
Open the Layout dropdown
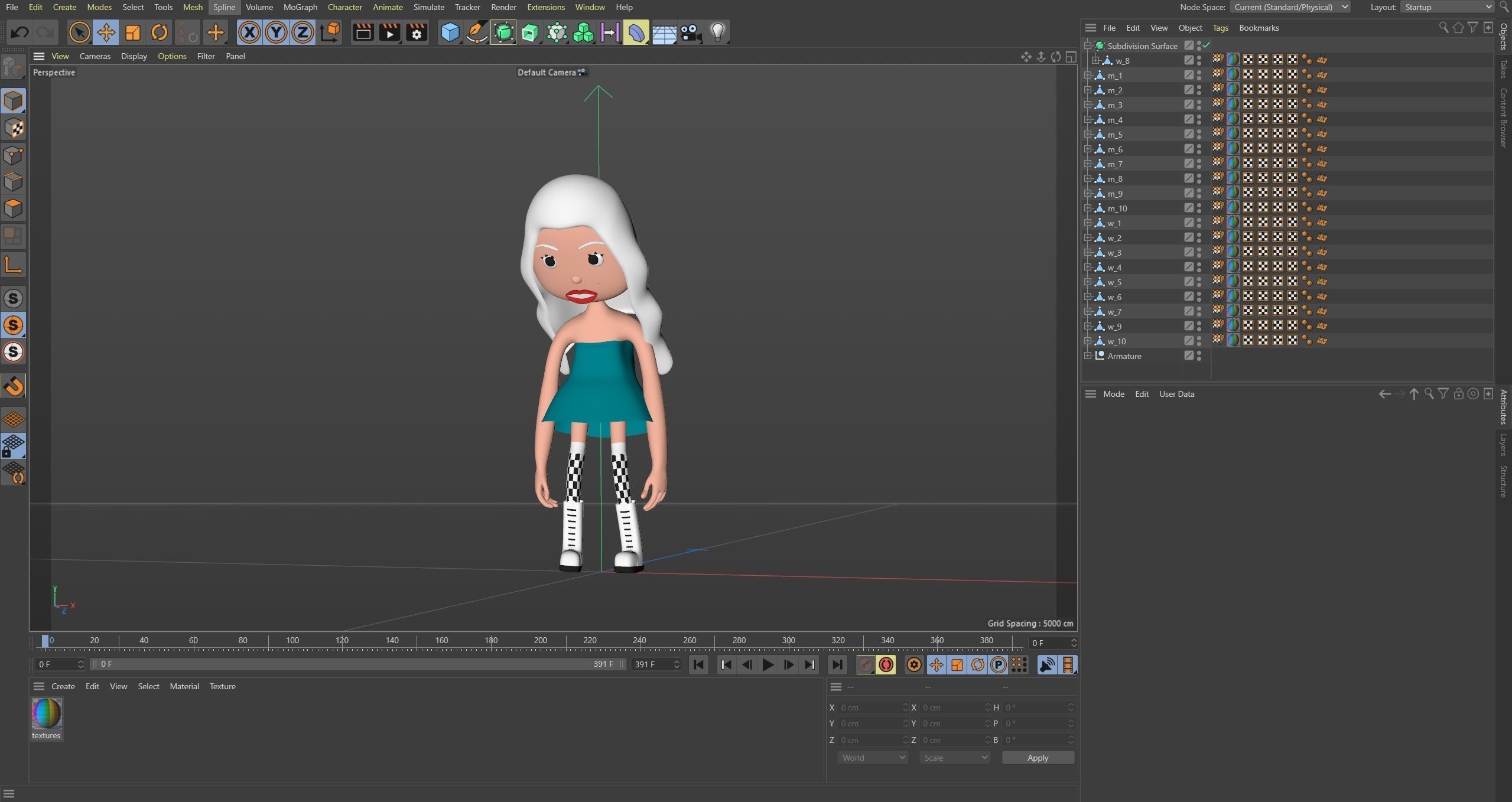pos(1447,7)
